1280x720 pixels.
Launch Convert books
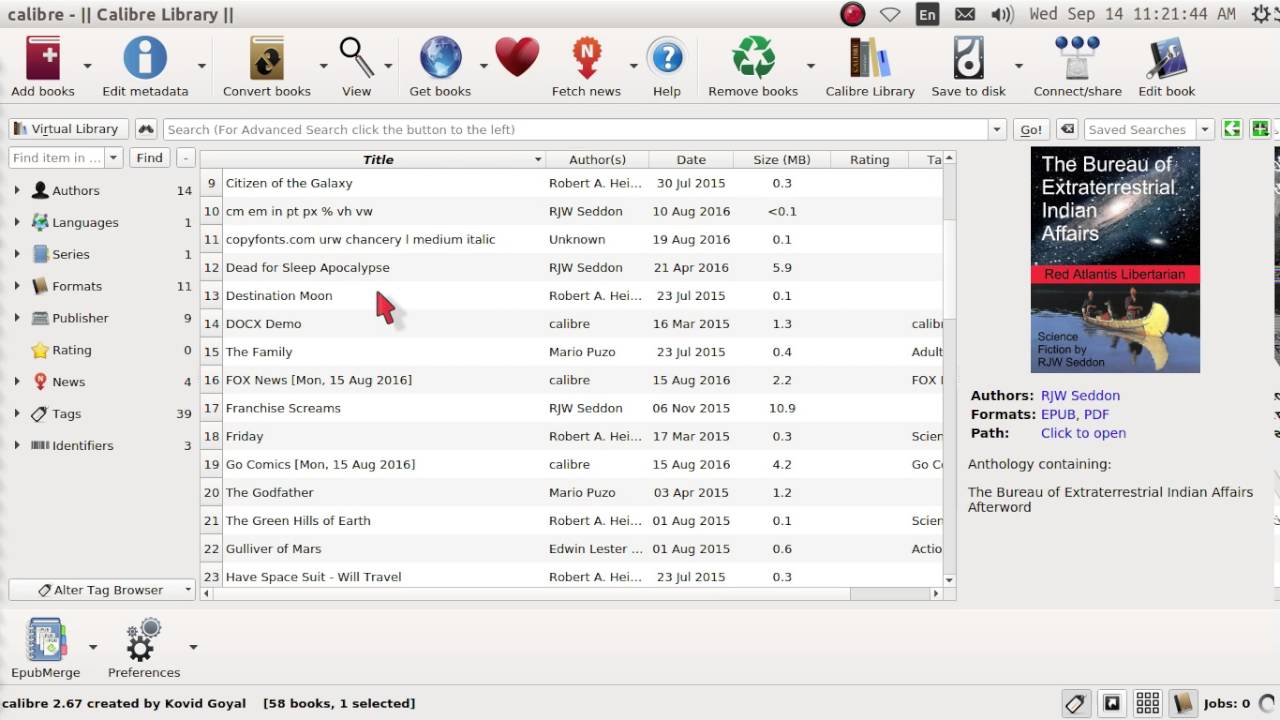(267, 58)
